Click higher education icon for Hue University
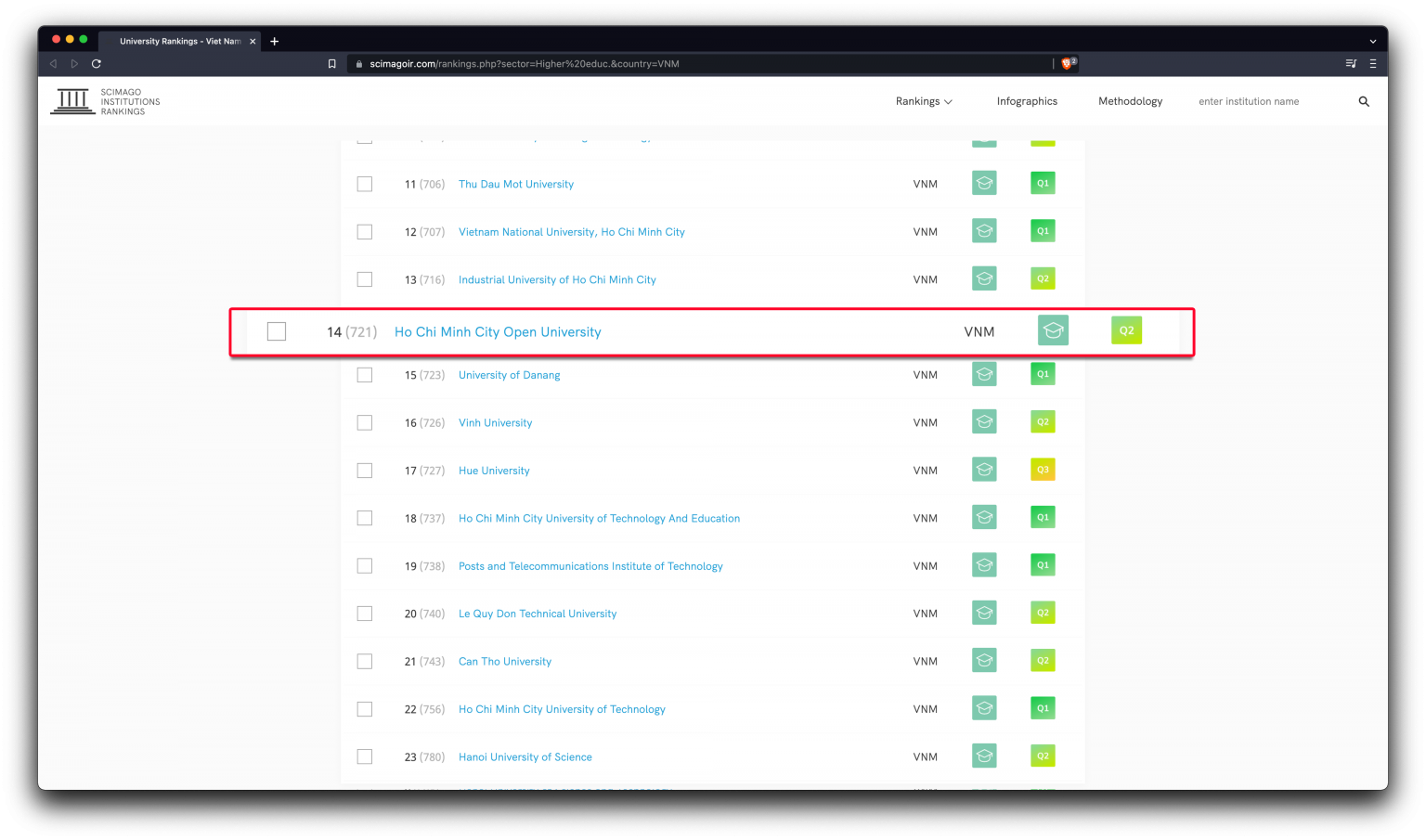Screen dimensions: 1426x840 984,470
